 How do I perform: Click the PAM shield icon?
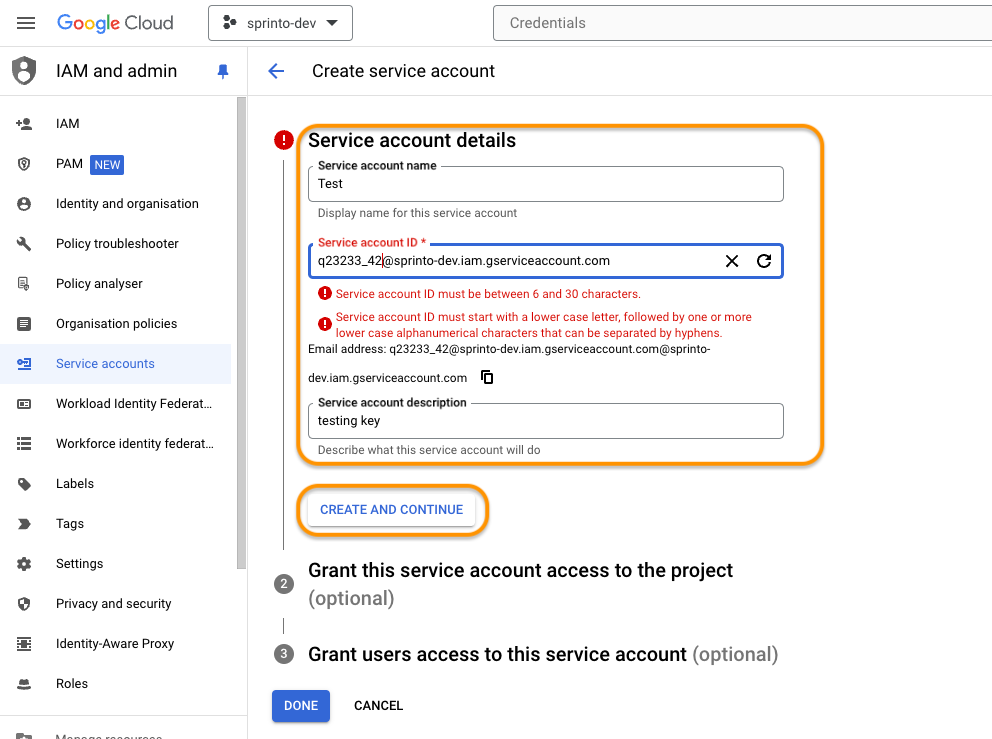click(x=24, y=165)
